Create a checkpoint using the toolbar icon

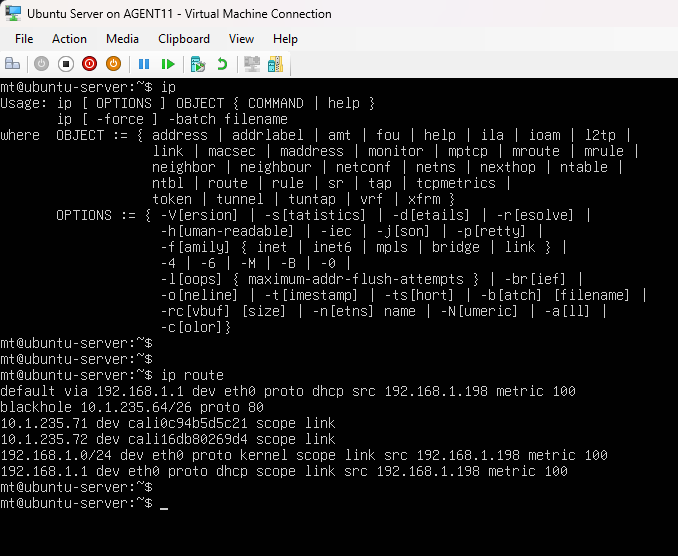pos(198,64)
